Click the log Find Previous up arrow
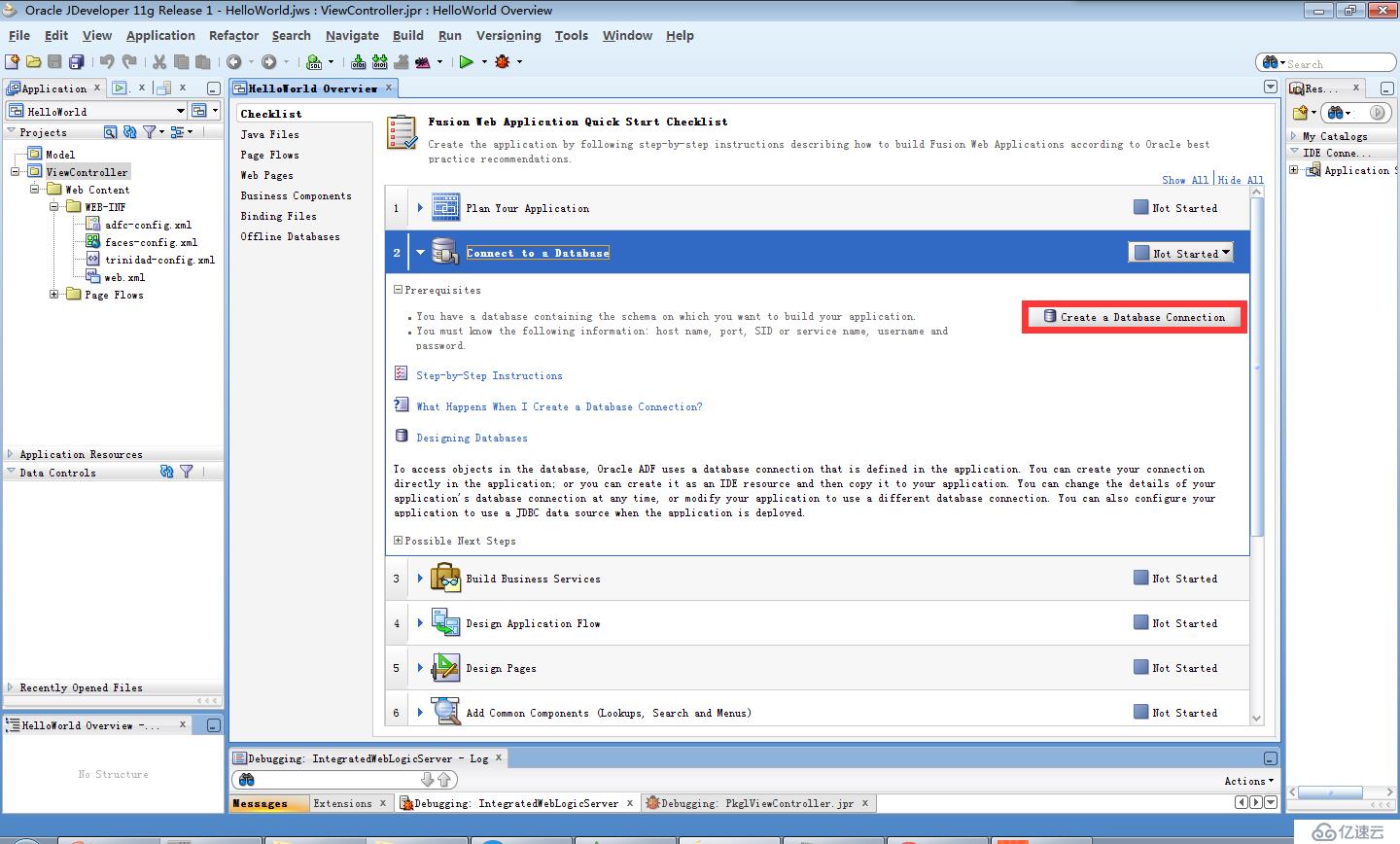Screen dimensions: 1400x844 click(444, 780)
